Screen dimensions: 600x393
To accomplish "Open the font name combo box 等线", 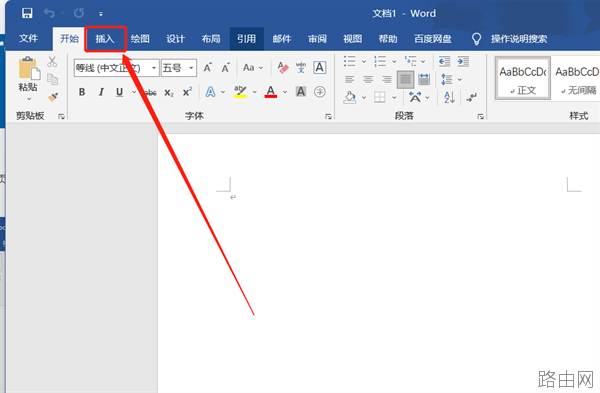I will (116, 68).
